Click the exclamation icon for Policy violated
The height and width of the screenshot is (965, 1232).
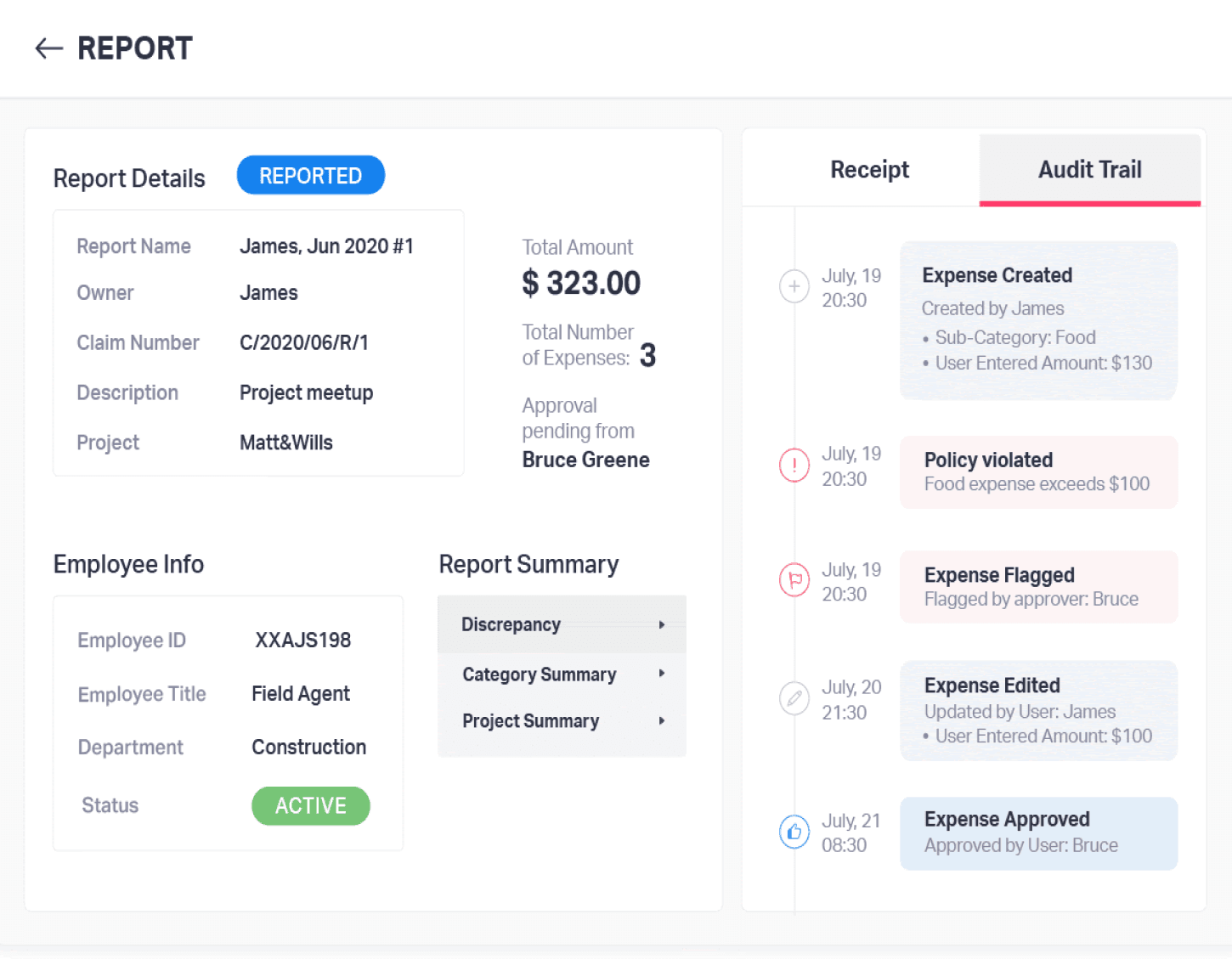(x=794, y=465)
